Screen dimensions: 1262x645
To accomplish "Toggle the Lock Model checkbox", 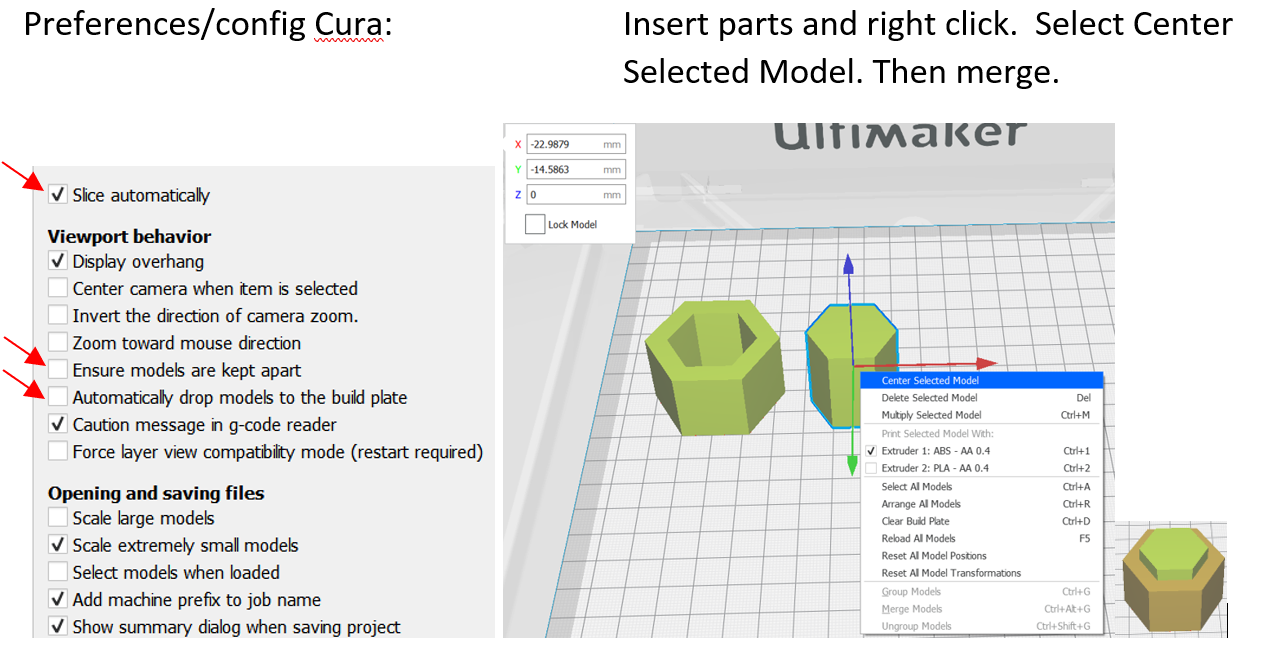I will [x=535, y=224].
